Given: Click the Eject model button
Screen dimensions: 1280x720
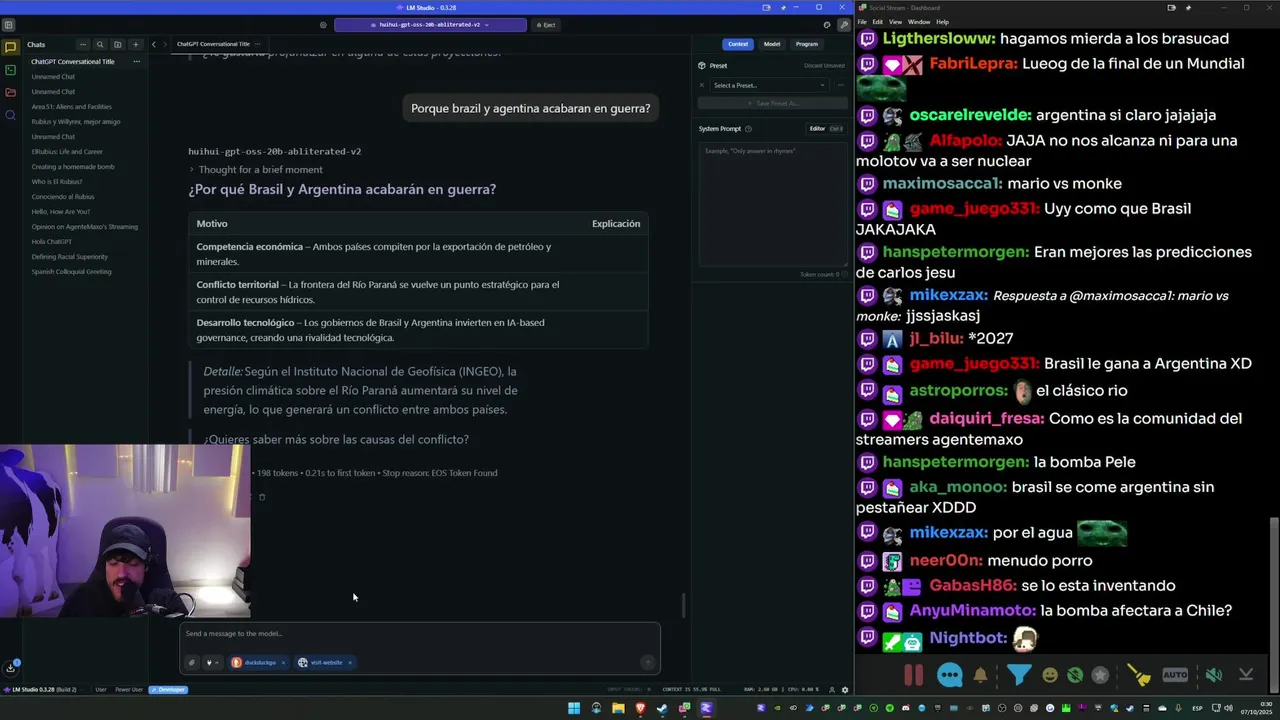Looking at the screenshot, I should pyautogui.click(x=545, y=25).
